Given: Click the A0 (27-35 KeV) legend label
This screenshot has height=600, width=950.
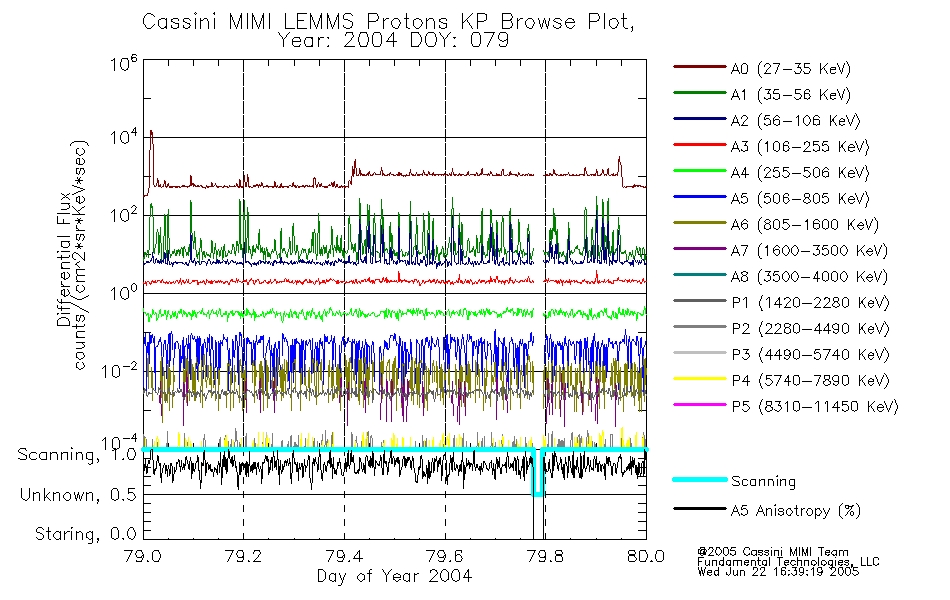Looking at the screenshot, I should [790, 68].
